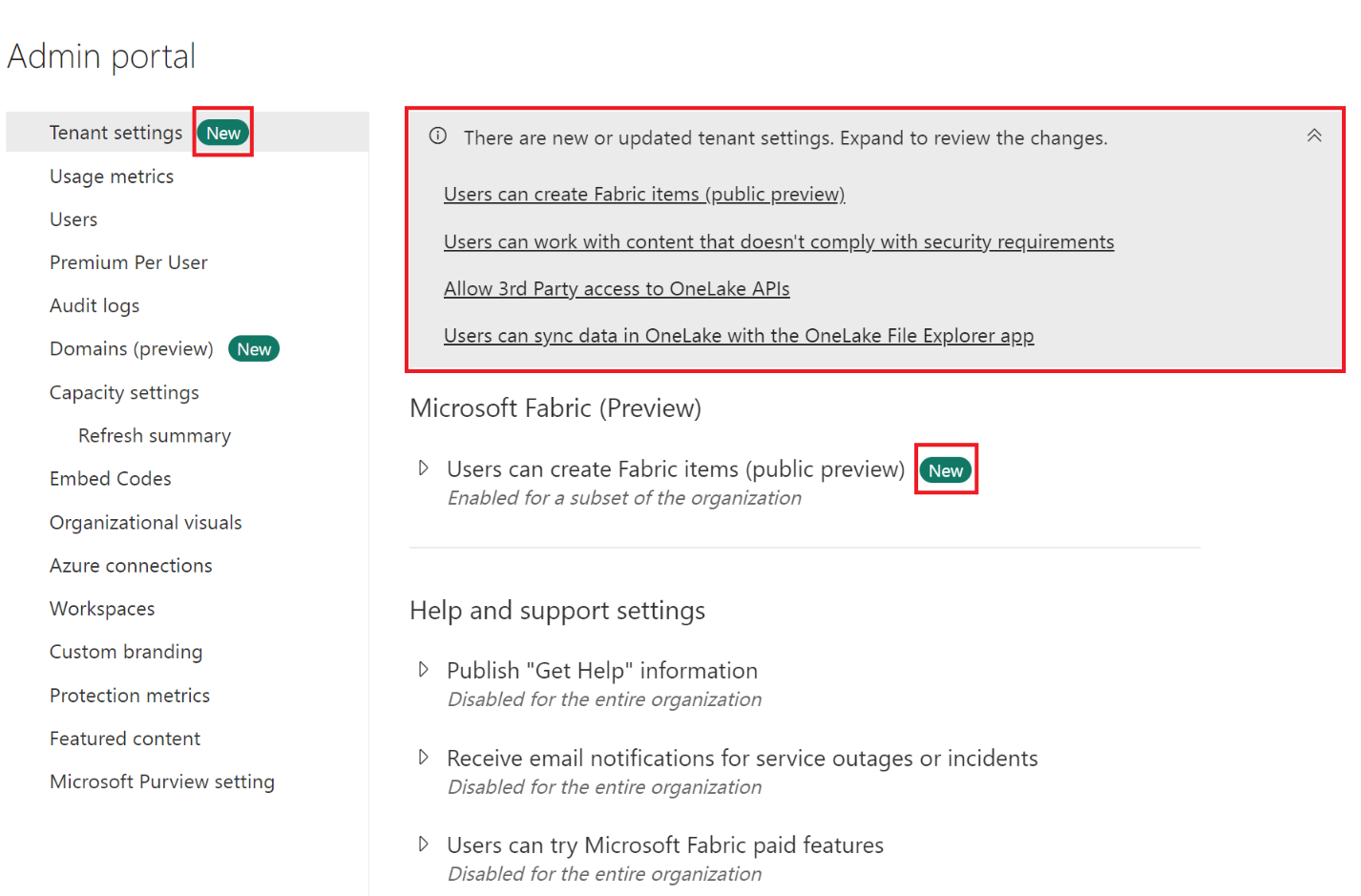Click New badge next to Tenant settings

coord(223,133)
